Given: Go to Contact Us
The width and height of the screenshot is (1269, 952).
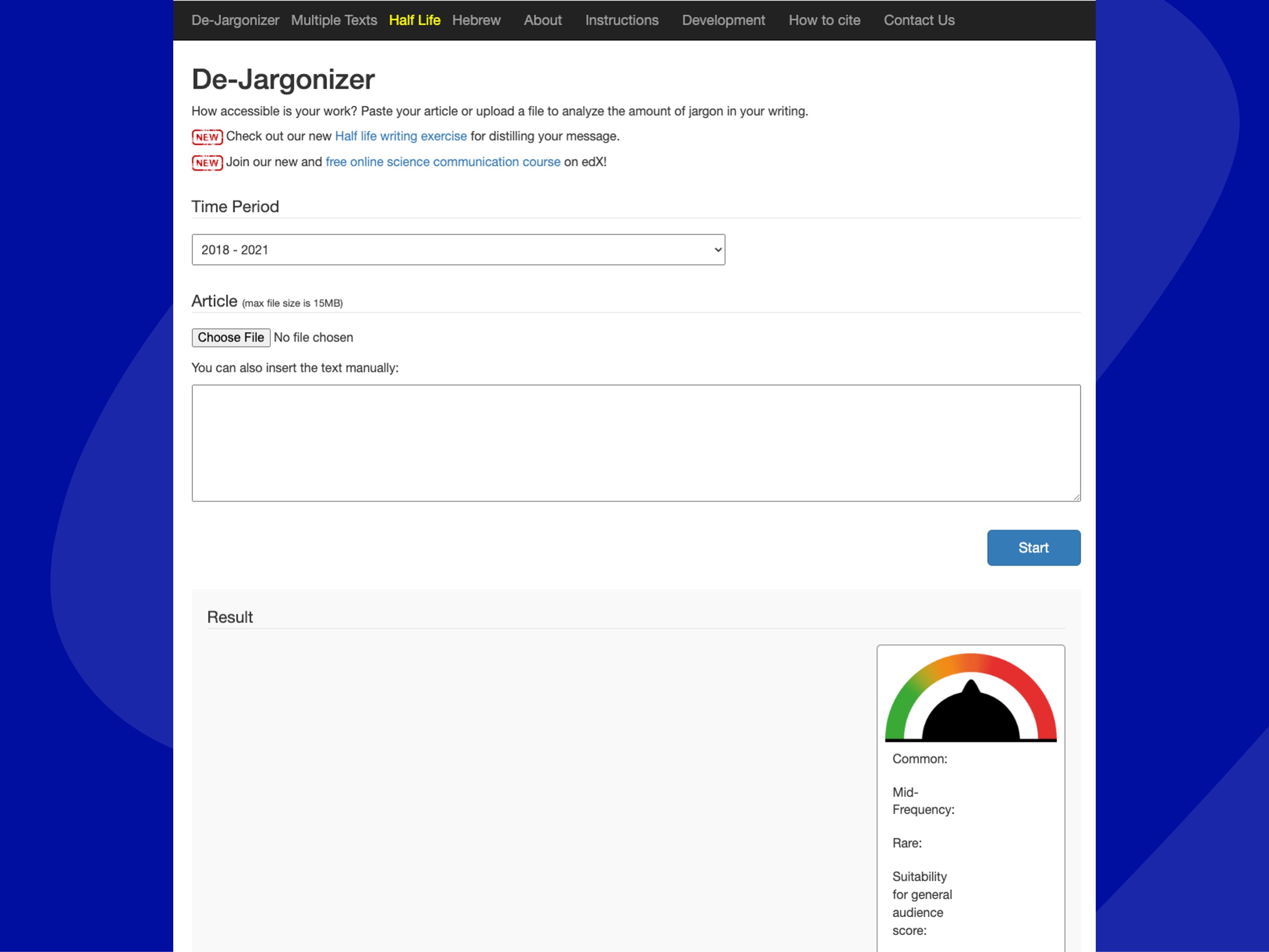Looking at the screenshot, I should pos(919,20).
